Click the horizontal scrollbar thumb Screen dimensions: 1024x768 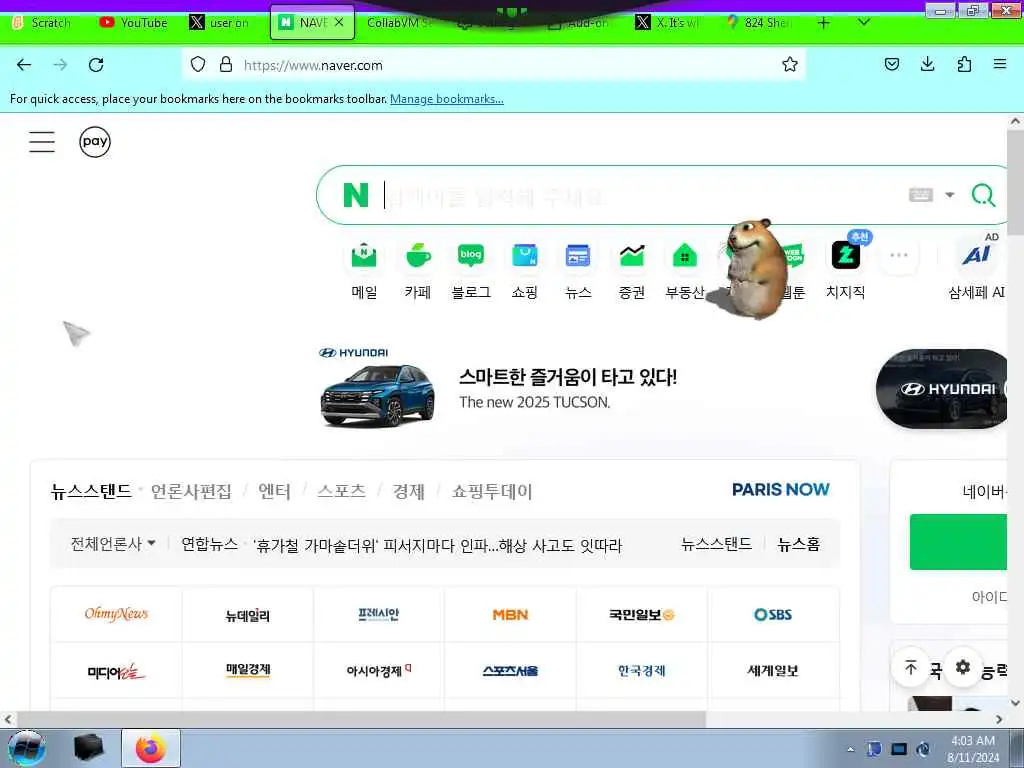(361, 719)
